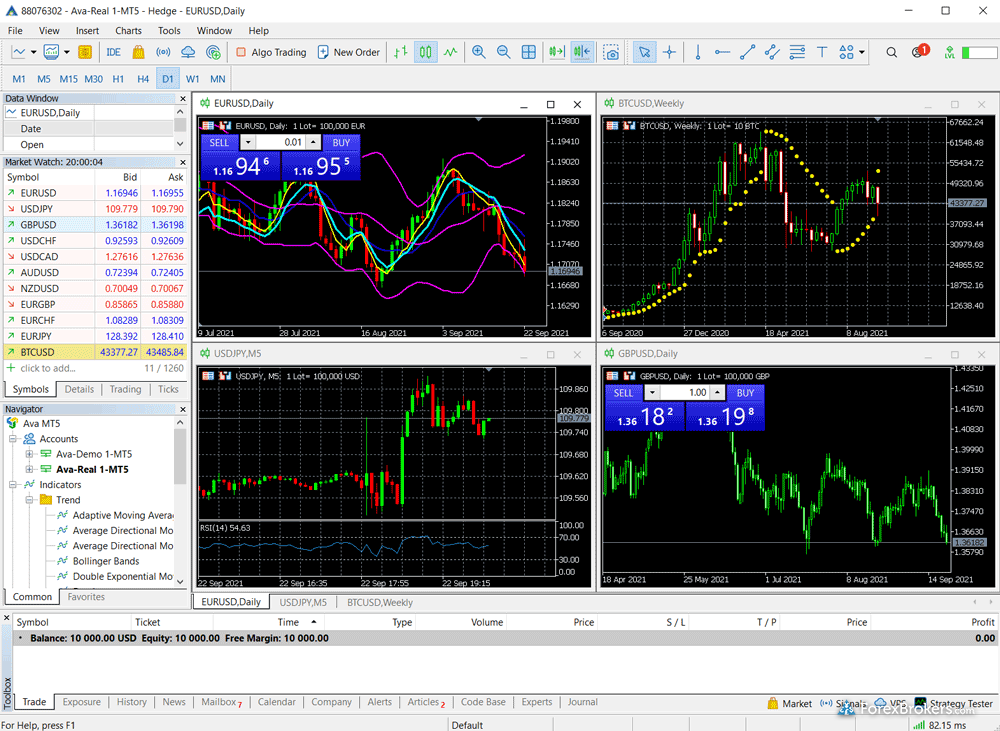
Task: Open the Insert menu
Action: (x=87, y=31)
